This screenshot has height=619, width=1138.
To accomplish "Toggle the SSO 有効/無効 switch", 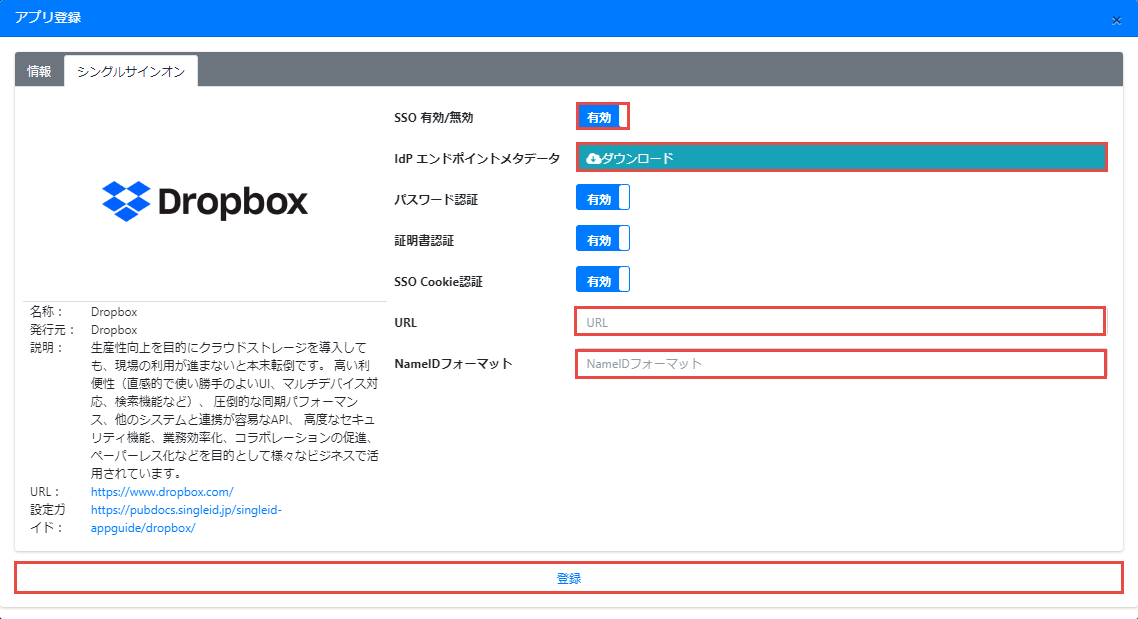I will point(603,117).
